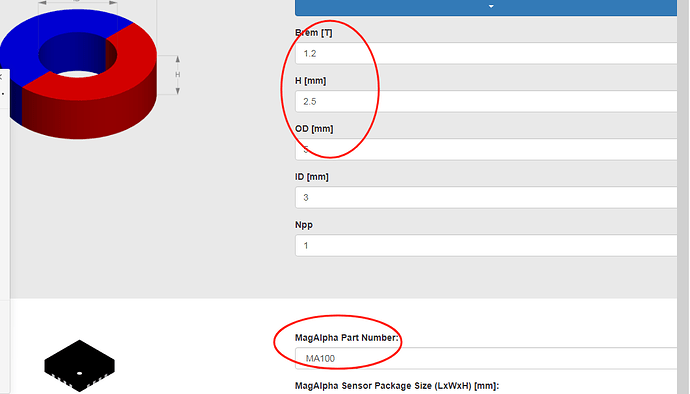Image resolution: width=690 pixels, height=394 pixels.
Task: Click the MagAlpha Part Number label
Action: pos(346,338)
